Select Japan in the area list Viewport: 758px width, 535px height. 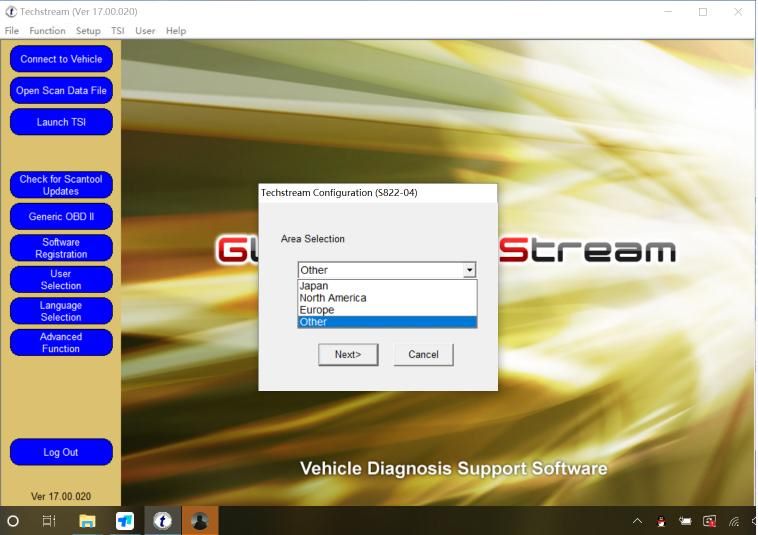click(387, 286)
